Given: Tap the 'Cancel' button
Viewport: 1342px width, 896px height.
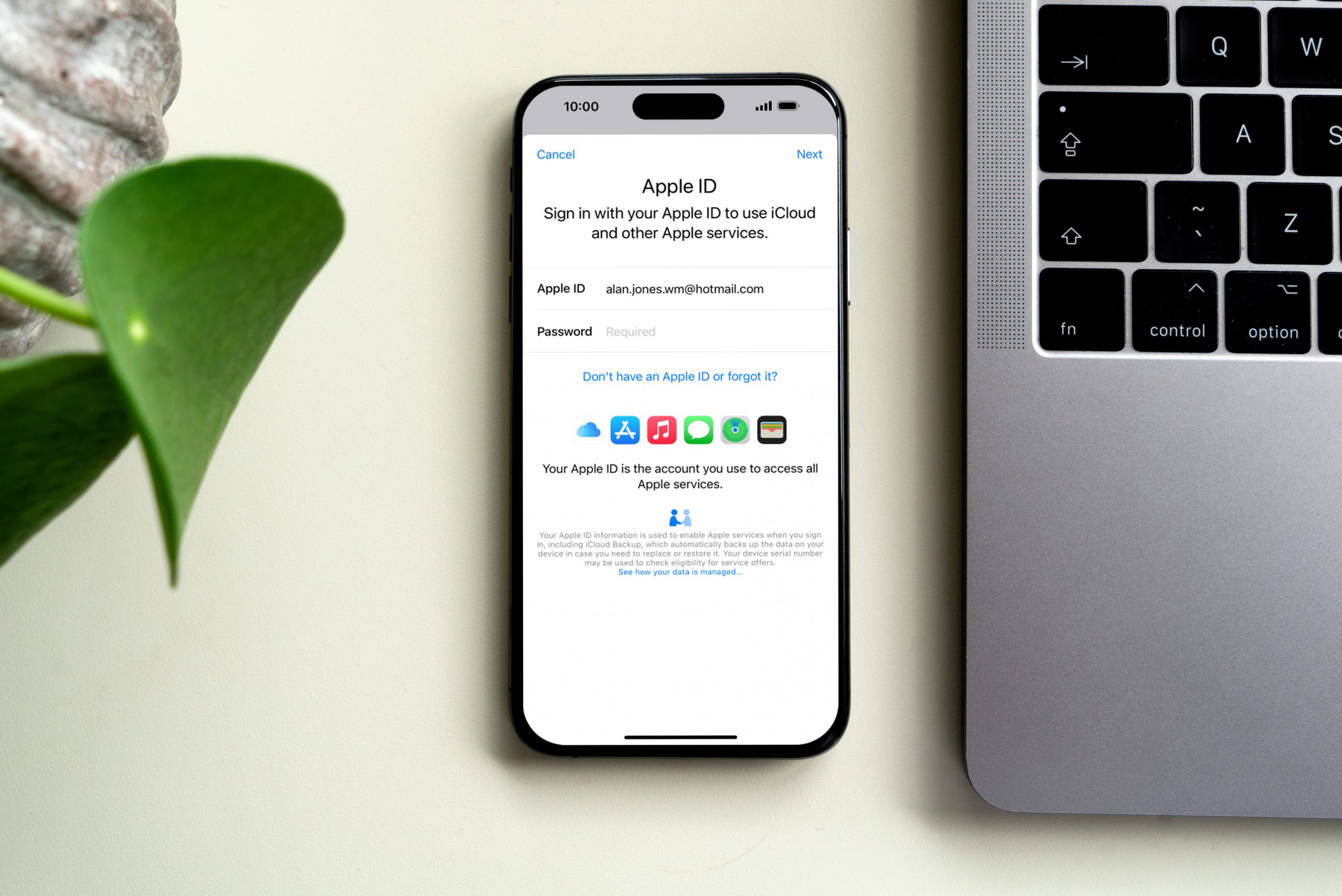Looking at the screenshot, I should click(556, 154).
